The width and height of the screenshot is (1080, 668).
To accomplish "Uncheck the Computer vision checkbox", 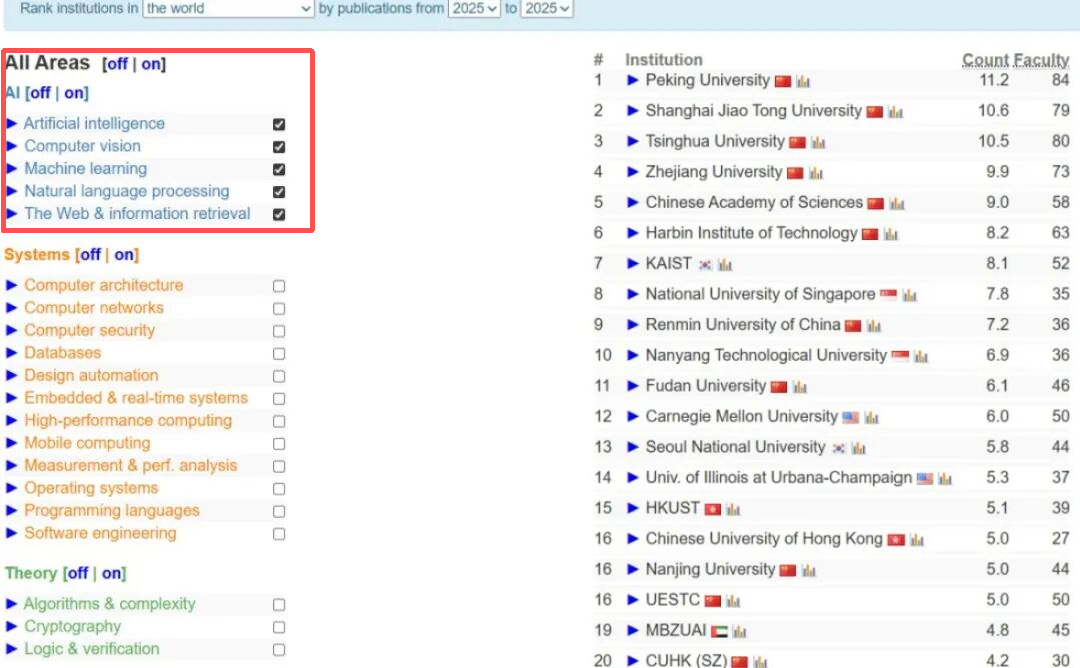I will coord(279,147).
